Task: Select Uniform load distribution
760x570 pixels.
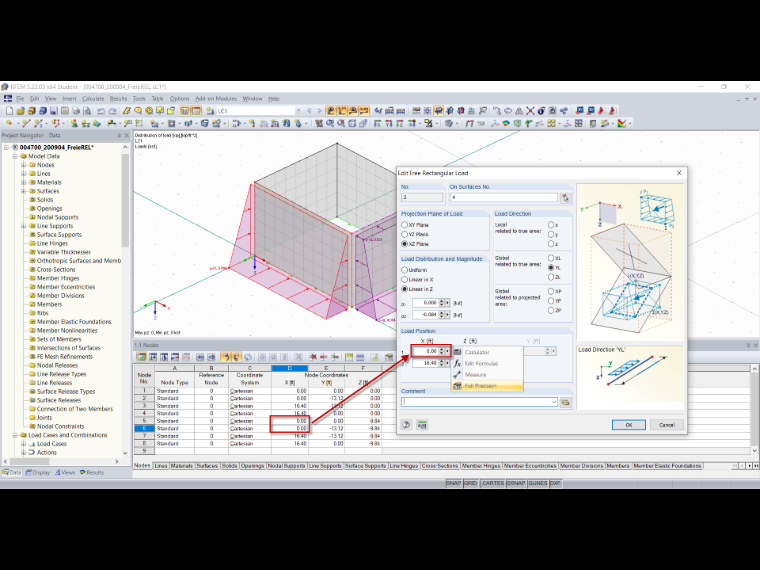Action: [404, 270]
